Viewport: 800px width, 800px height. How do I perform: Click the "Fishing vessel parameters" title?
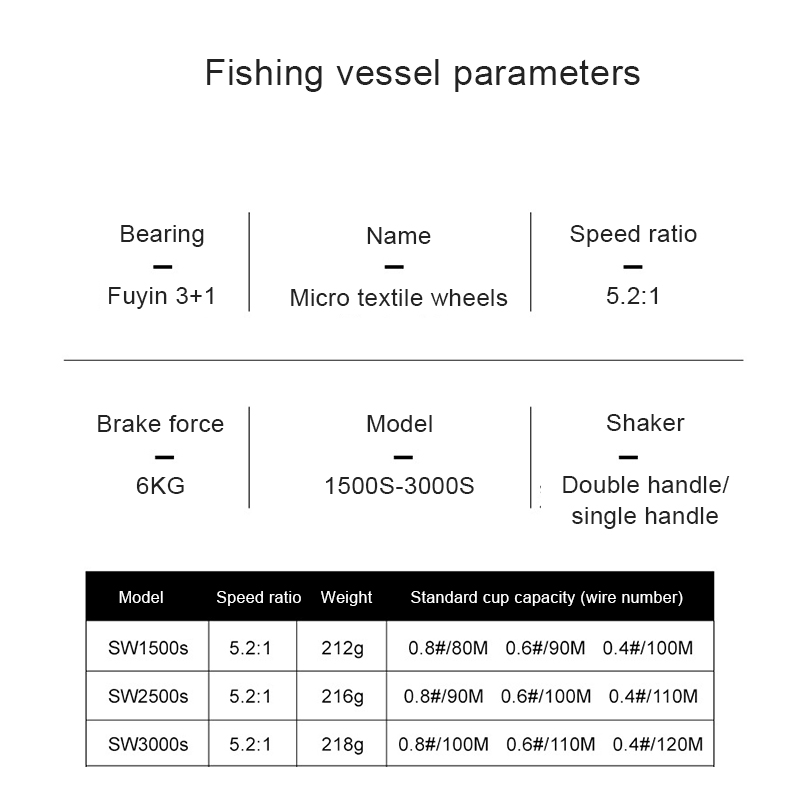click(422, 74)
